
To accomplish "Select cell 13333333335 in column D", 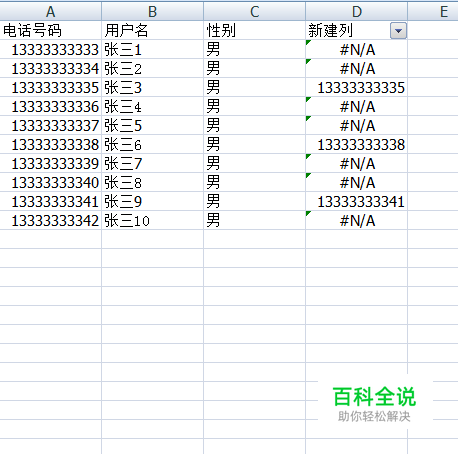I will tap(357, 88).
